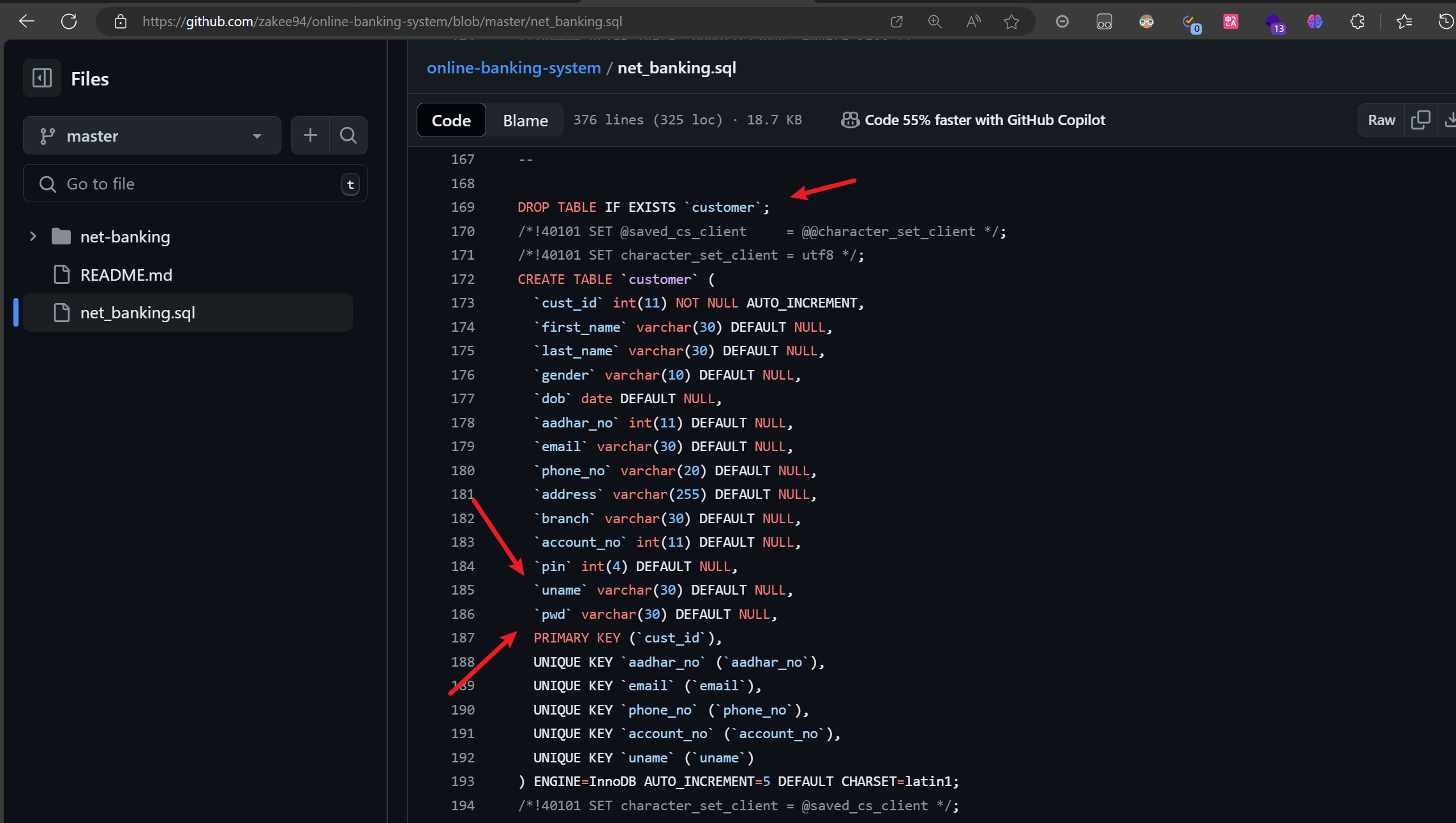Screen dimensions: 1456x823
Task: Copy raw file contents icon
Action: tap(1421, 120)
